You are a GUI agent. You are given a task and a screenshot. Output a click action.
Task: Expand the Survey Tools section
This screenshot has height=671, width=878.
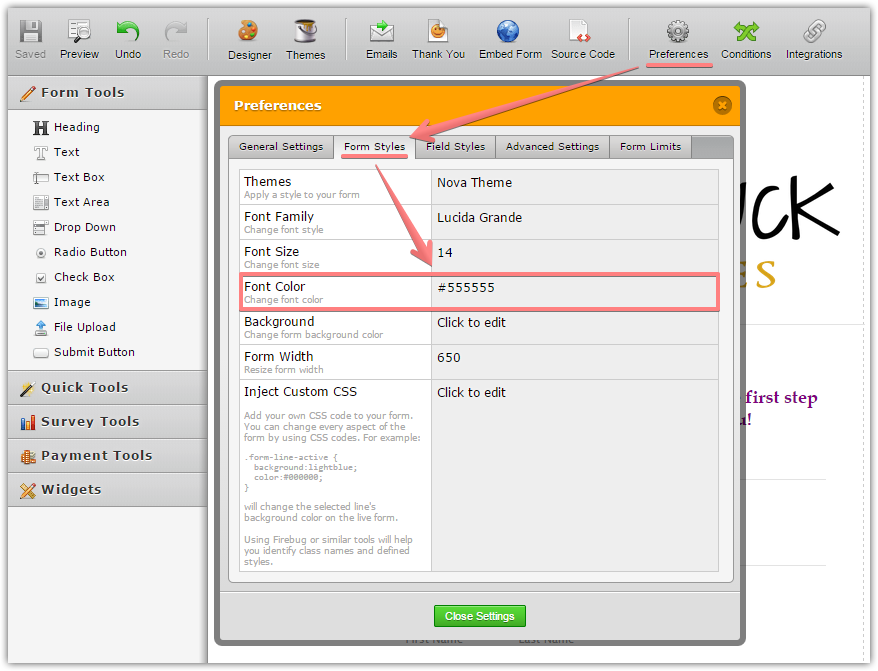click(x=89, y=422)
